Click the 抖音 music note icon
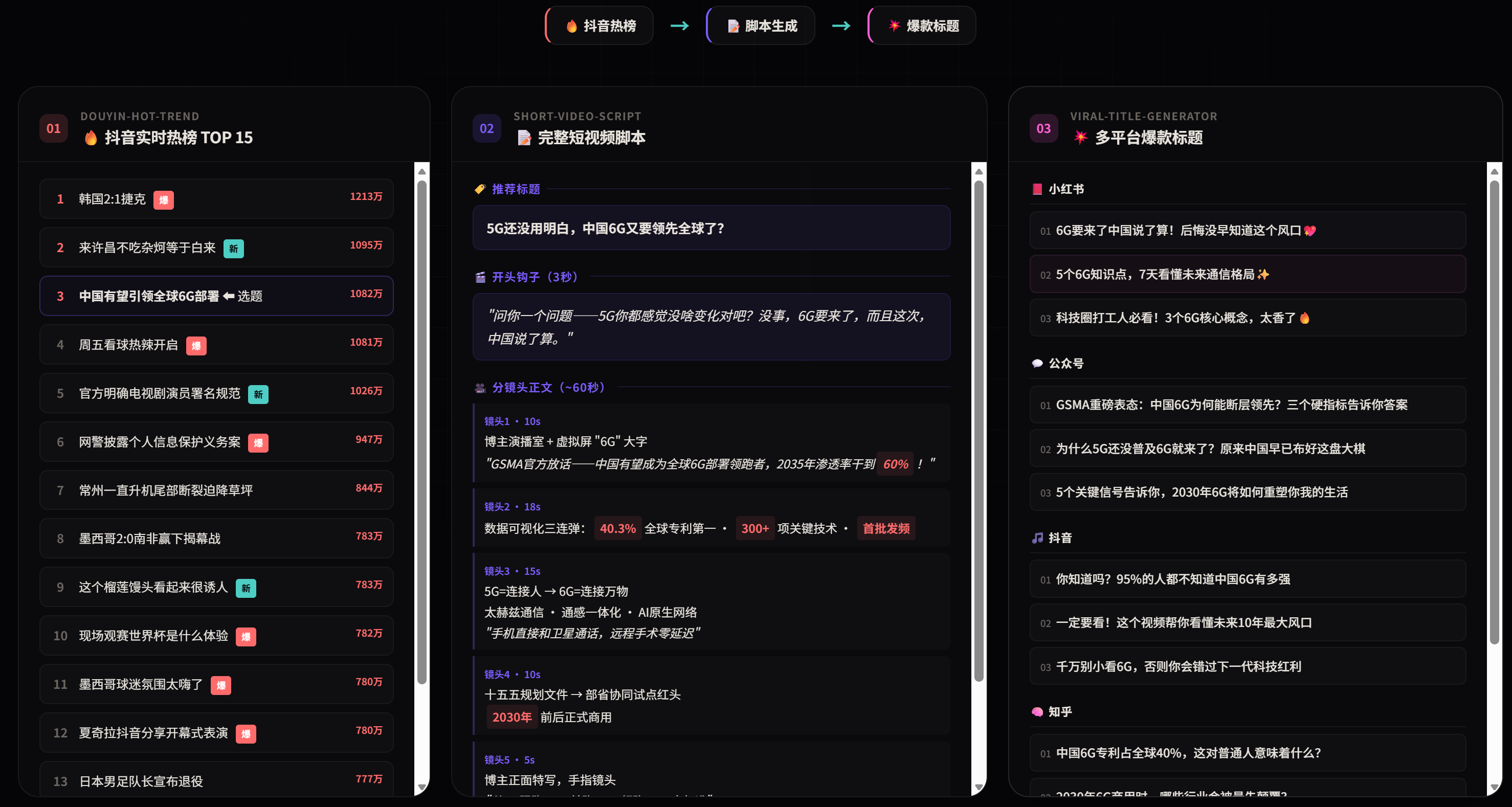This screenshot has height=807, width=1512. pos(1037,537)
